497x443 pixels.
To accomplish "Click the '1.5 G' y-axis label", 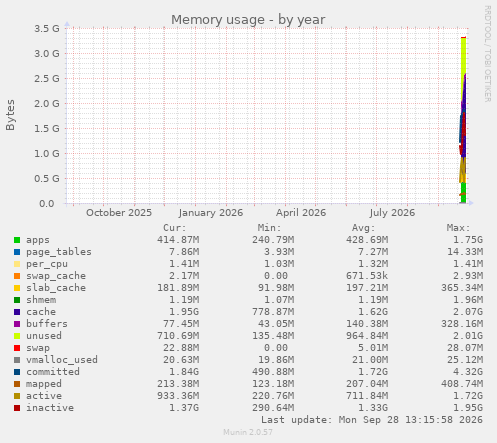I will pyautogui.click(x=47, y=128).
